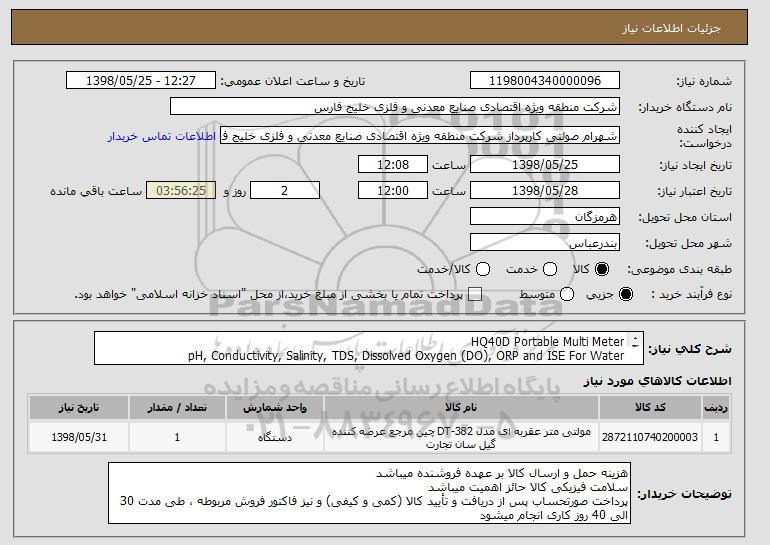Click the need date cell 1398/05/31
This screenshot has height=545, width=770.
[x=79, y=437]
